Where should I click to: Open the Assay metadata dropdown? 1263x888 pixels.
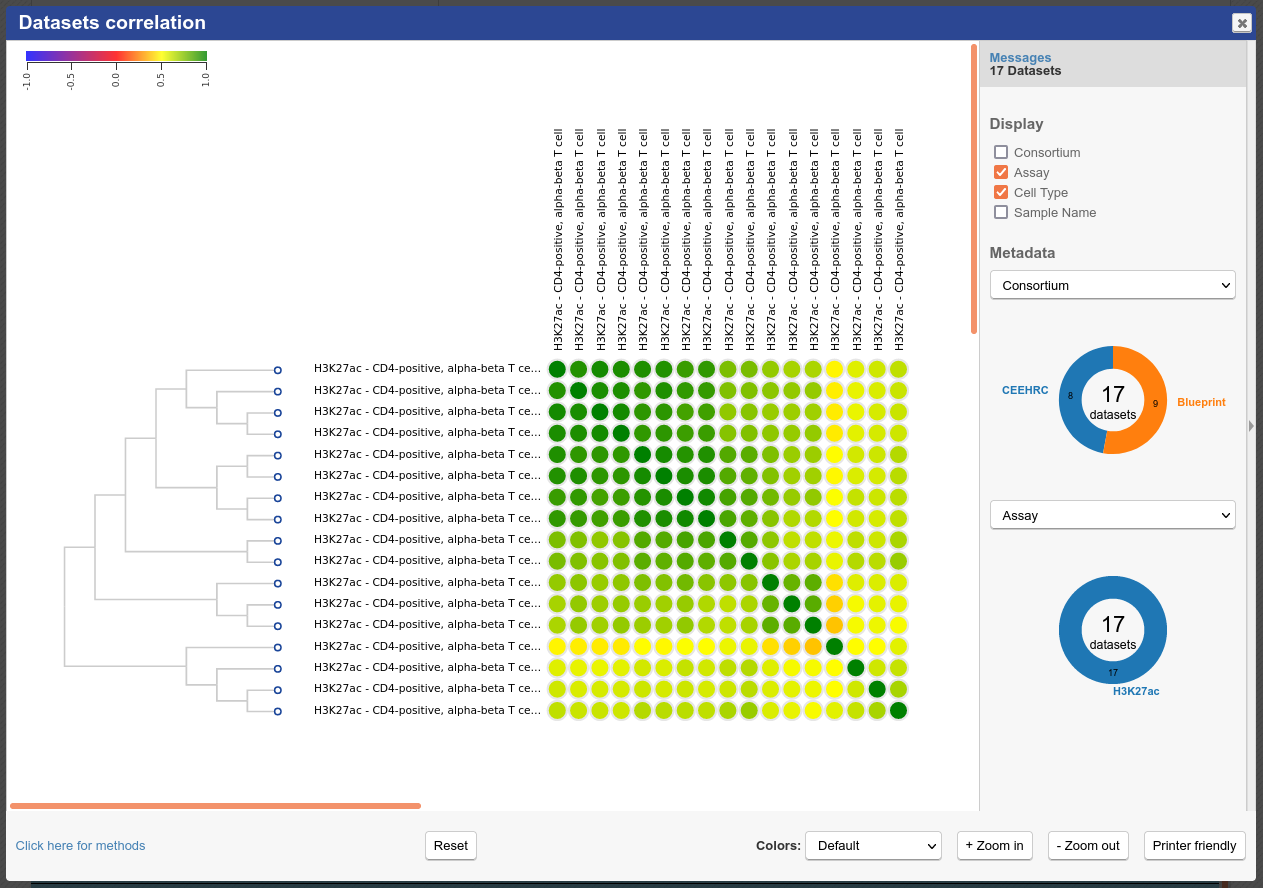(1112, 515)
